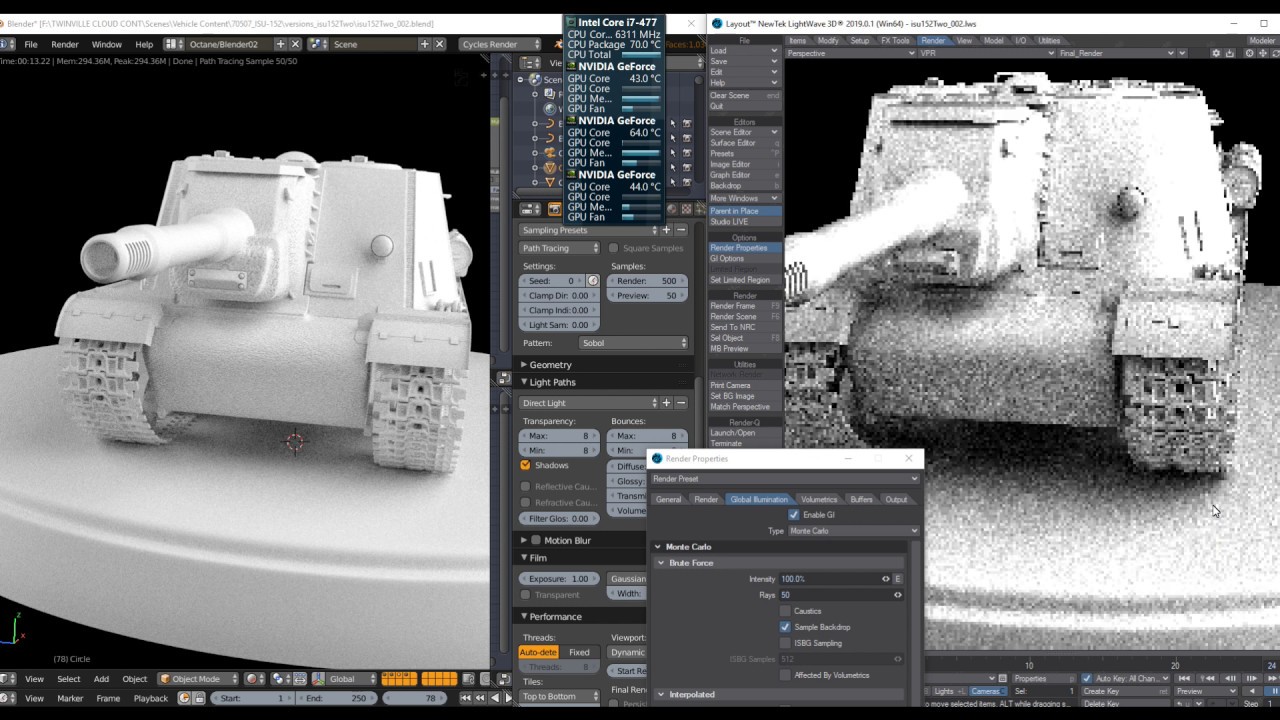Toggle Shadows checkbox in Light Paths

[525, 465]
